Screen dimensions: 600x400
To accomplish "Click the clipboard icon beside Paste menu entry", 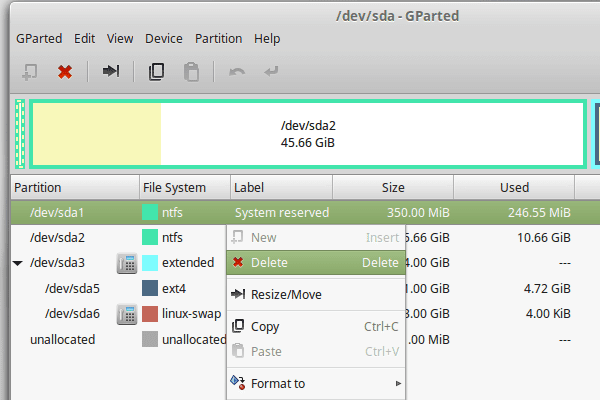I will coord(238,351).
